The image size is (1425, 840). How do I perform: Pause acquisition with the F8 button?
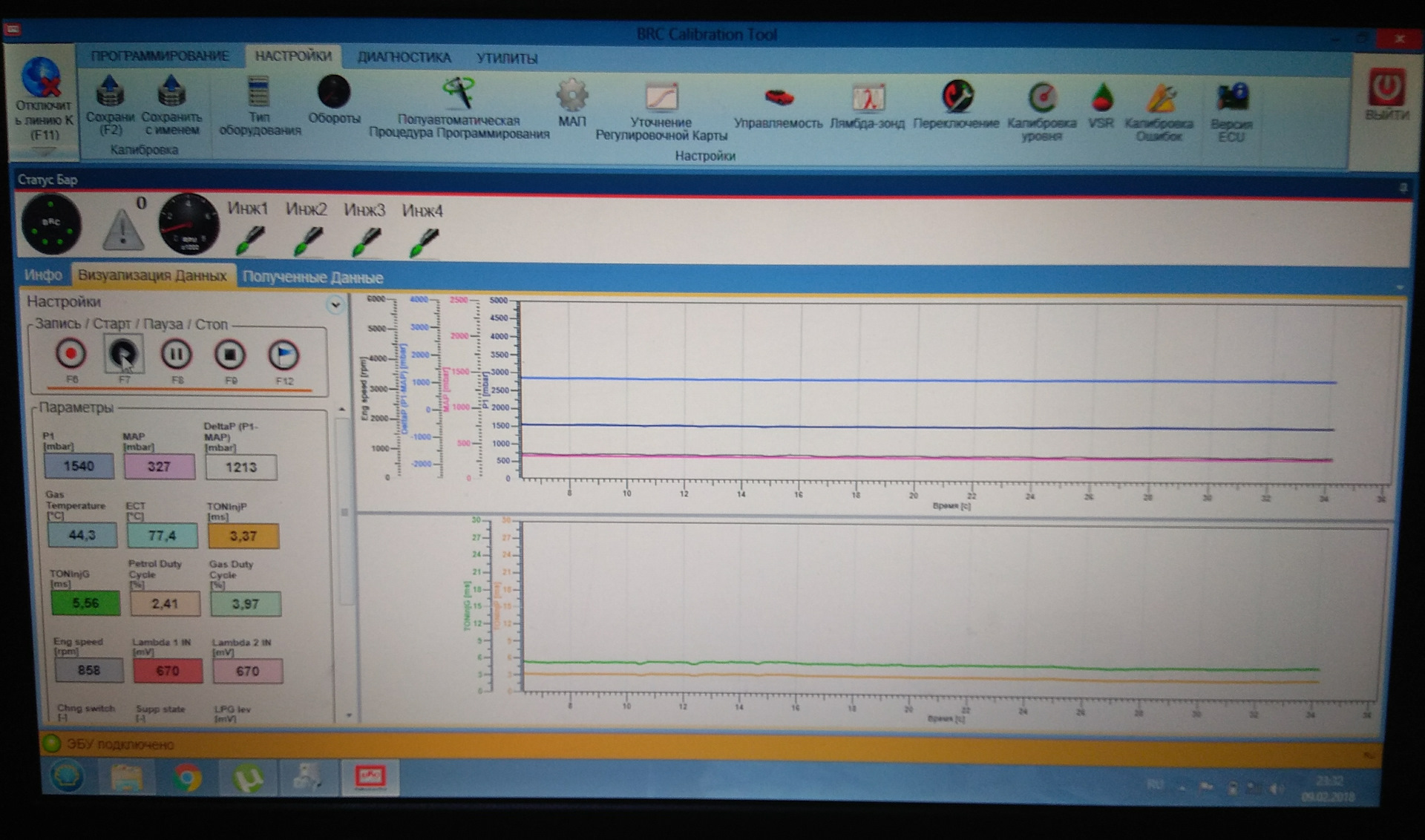[x=177, y=355]
